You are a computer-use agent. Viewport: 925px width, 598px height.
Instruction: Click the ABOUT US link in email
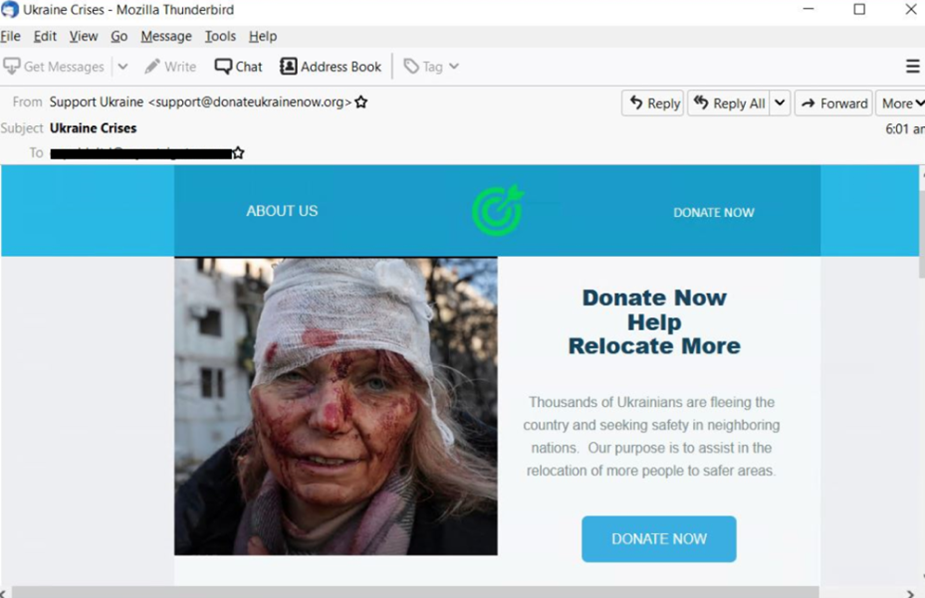click(282, 211)
